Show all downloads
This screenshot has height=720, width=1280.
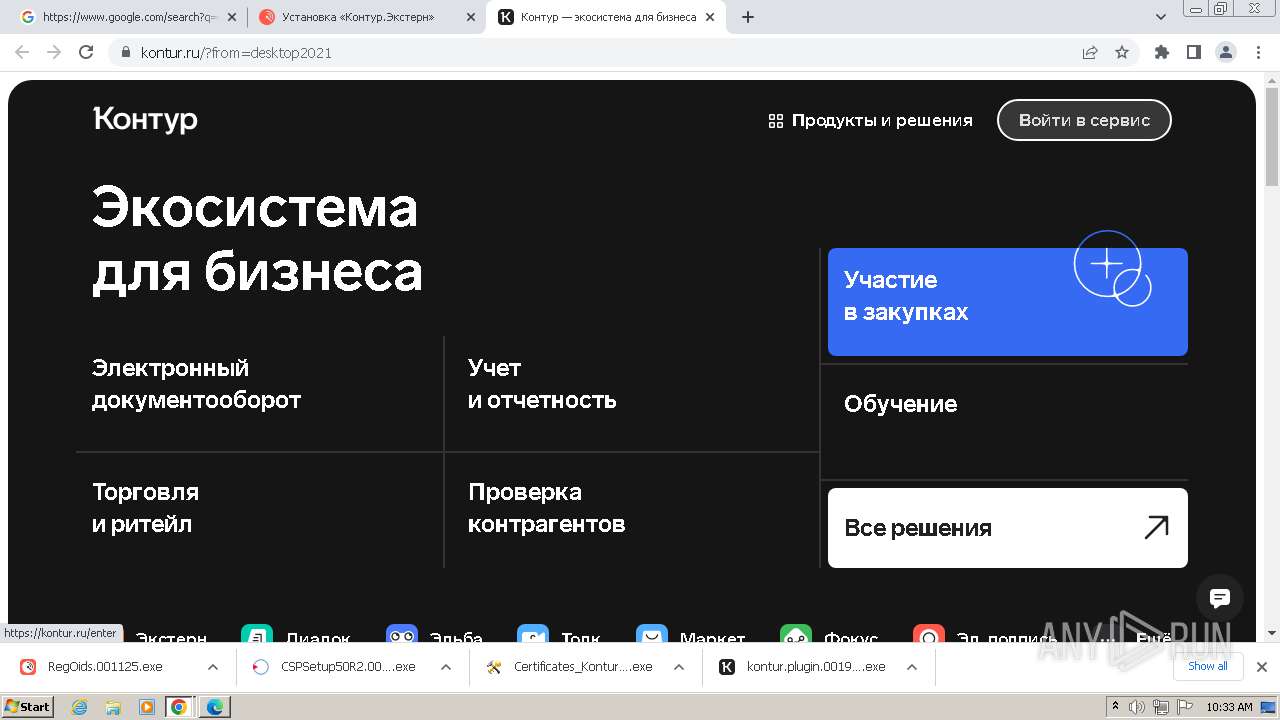point(1208,667)
